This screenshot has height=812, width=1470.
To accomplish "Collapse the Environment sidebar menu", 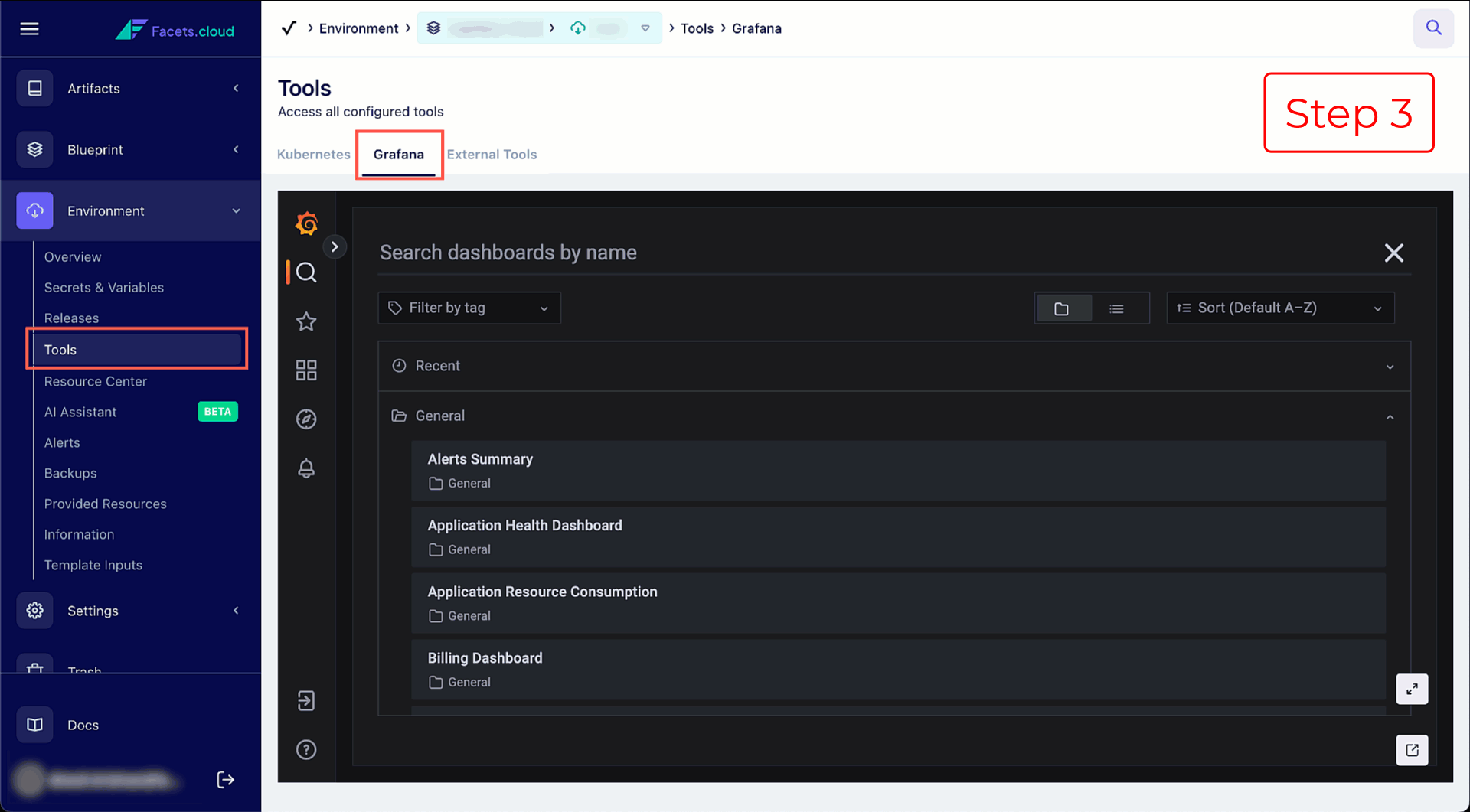I will pos(236,210).
